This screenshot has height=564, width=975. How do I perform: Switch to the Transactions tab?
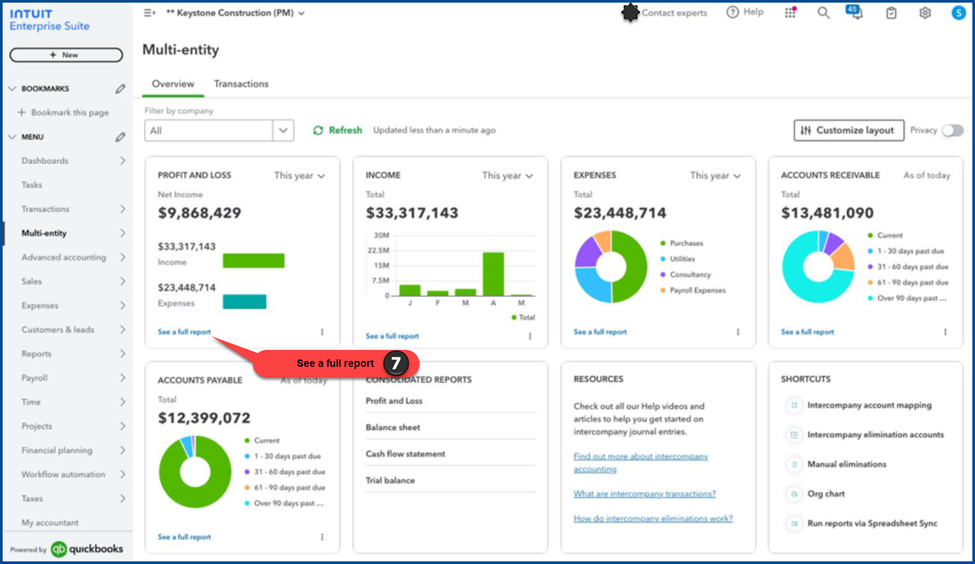tap(241, 84)
